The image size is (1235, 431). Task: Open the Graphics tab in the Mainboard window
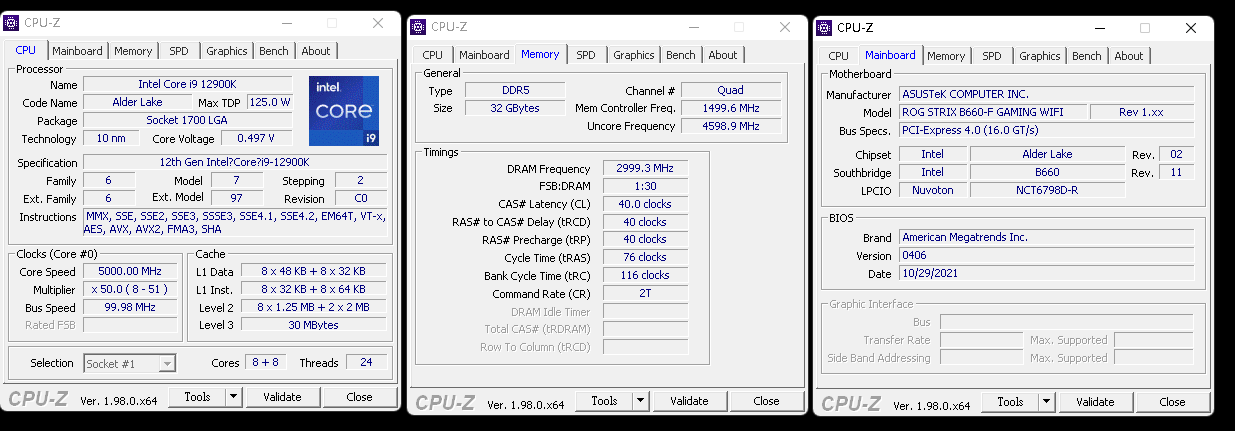tap(1040, 57)
